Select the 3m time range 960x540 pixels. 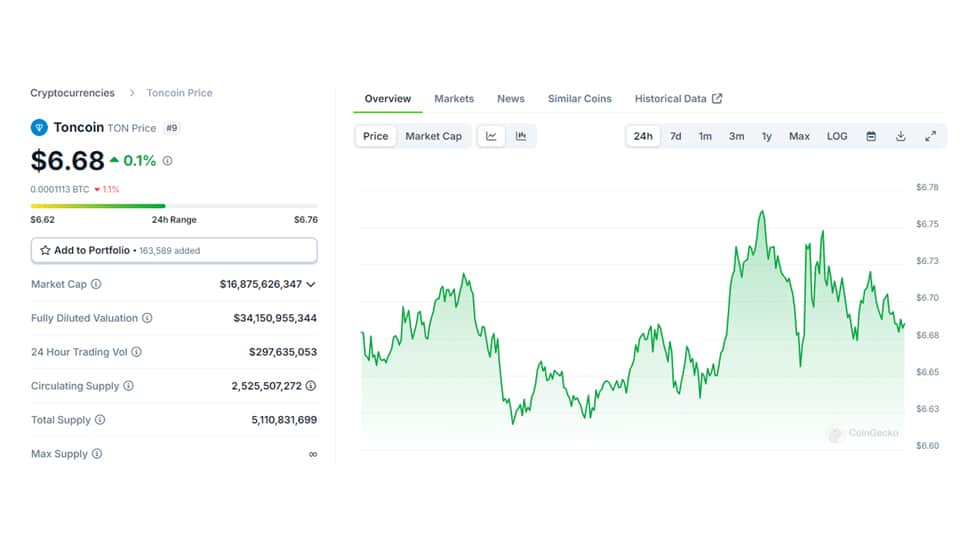[737, 136]
